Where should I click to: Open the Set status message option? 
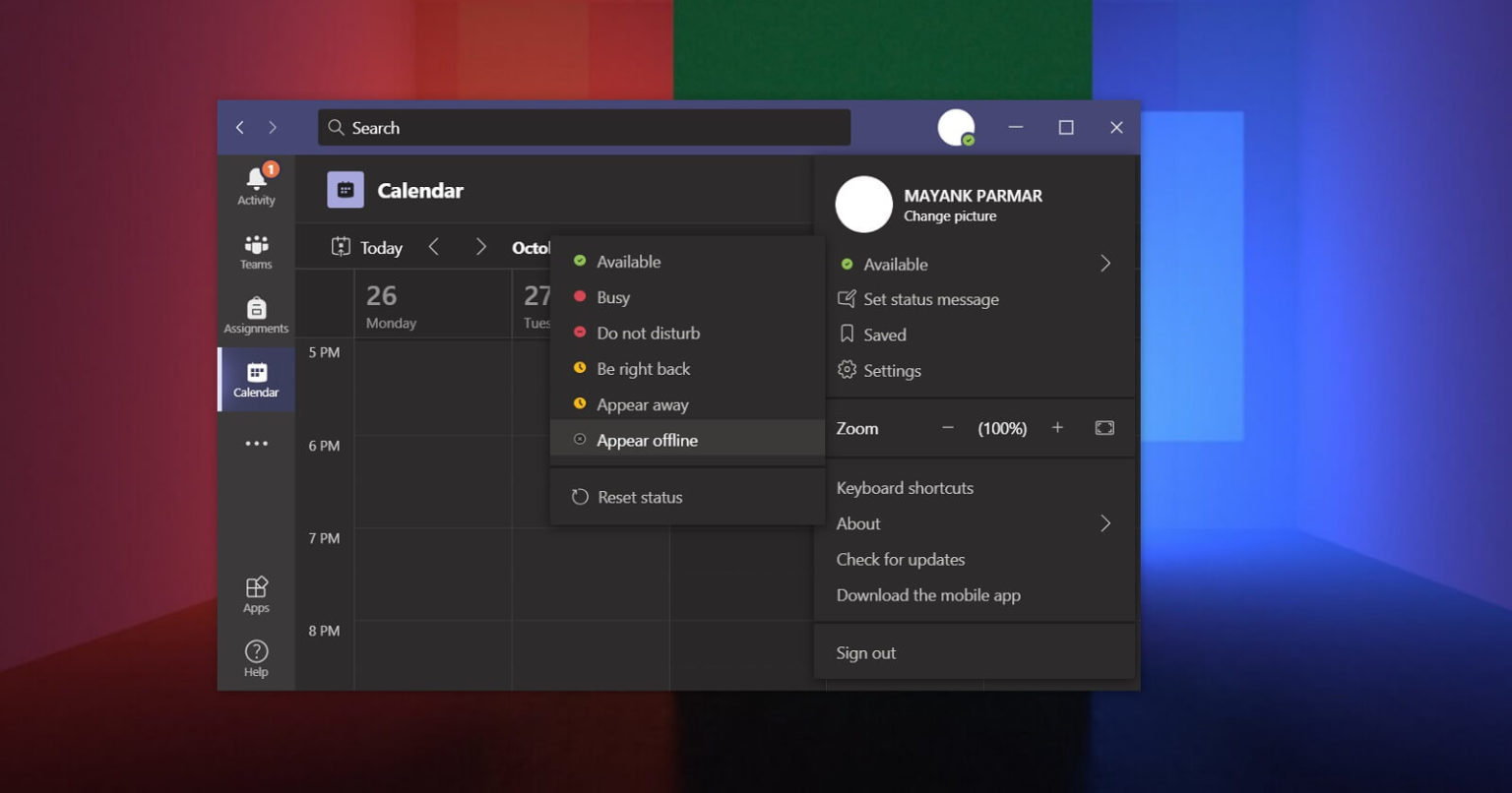929,299
